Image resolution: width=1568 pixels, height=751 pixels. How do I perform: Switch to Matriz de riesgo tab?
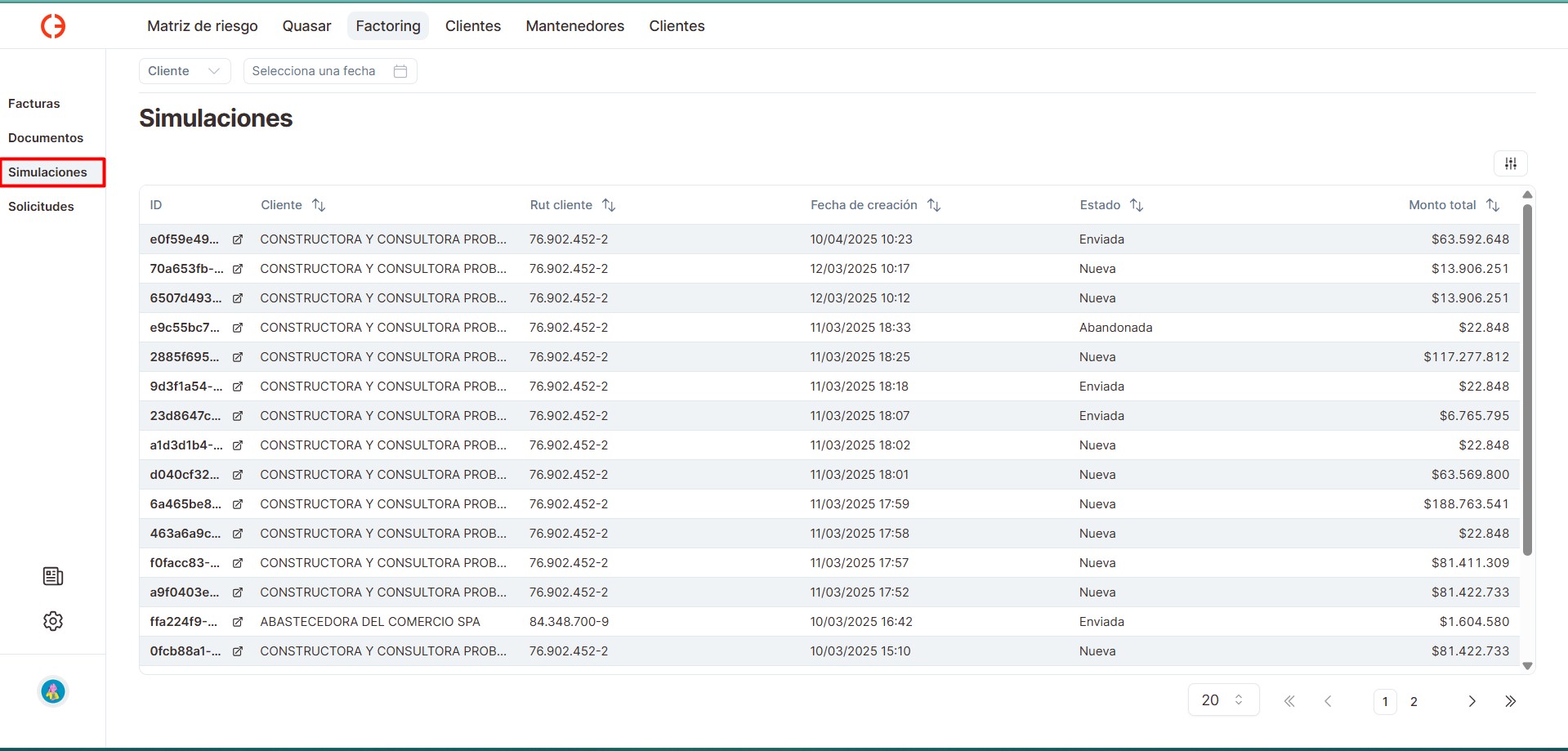point(202,26)
